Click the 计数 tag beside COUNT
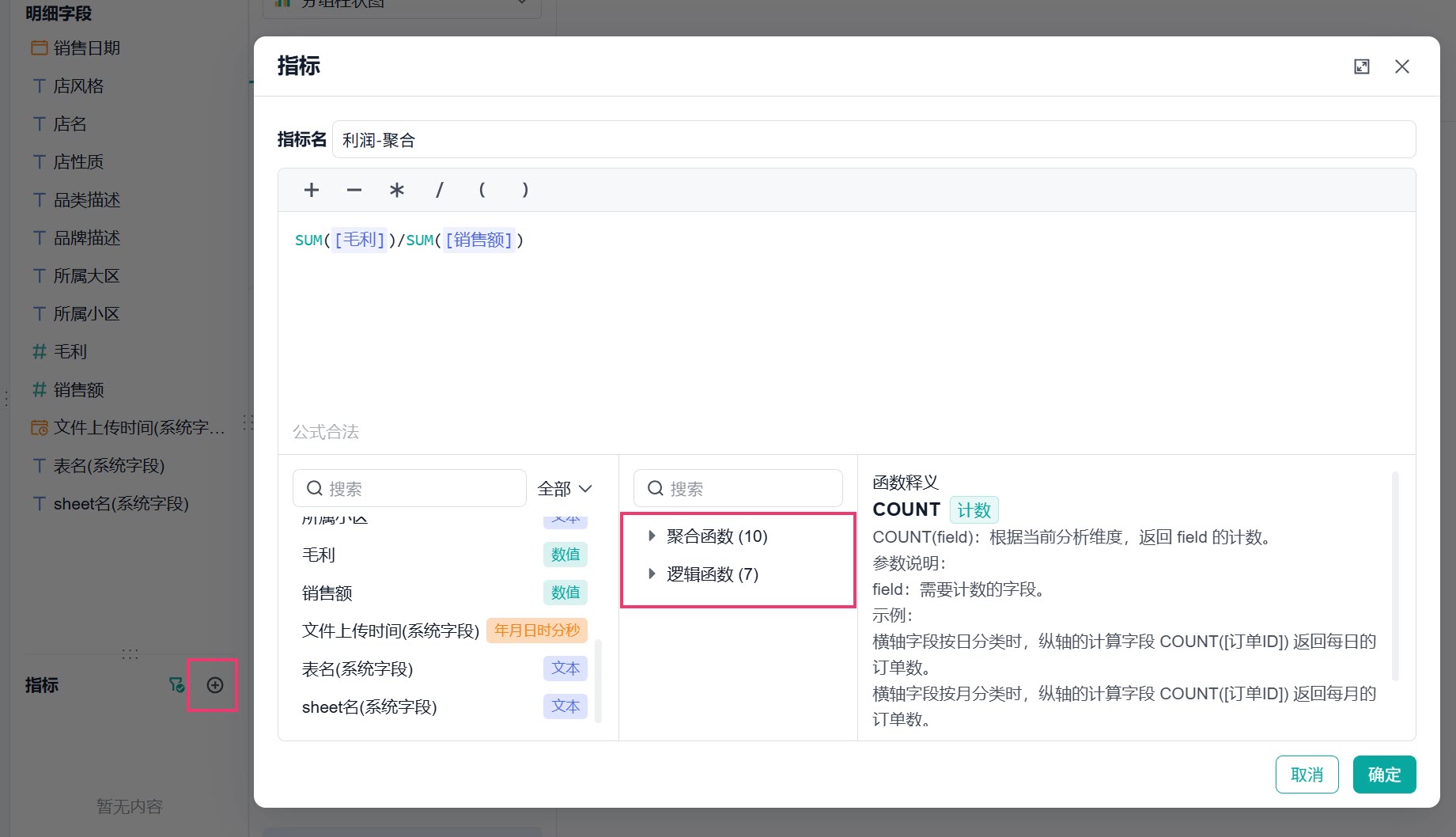The width and height of the screenshot is (1456, 837). pos(974,510)
